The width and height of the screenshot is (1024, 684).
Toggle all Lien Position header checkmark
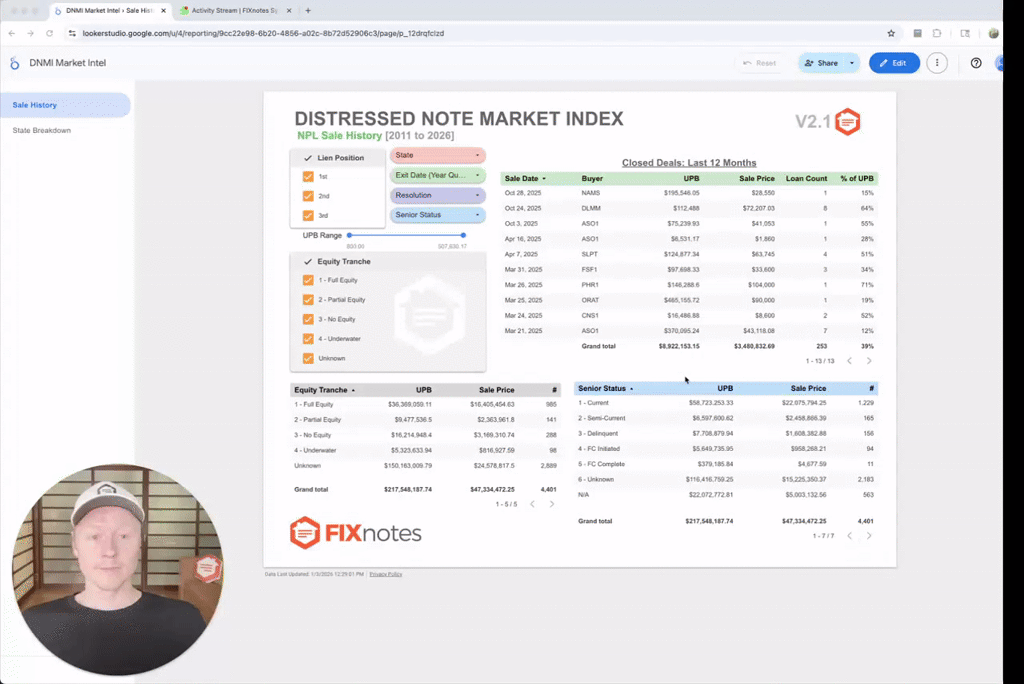[x=308, y=158]
